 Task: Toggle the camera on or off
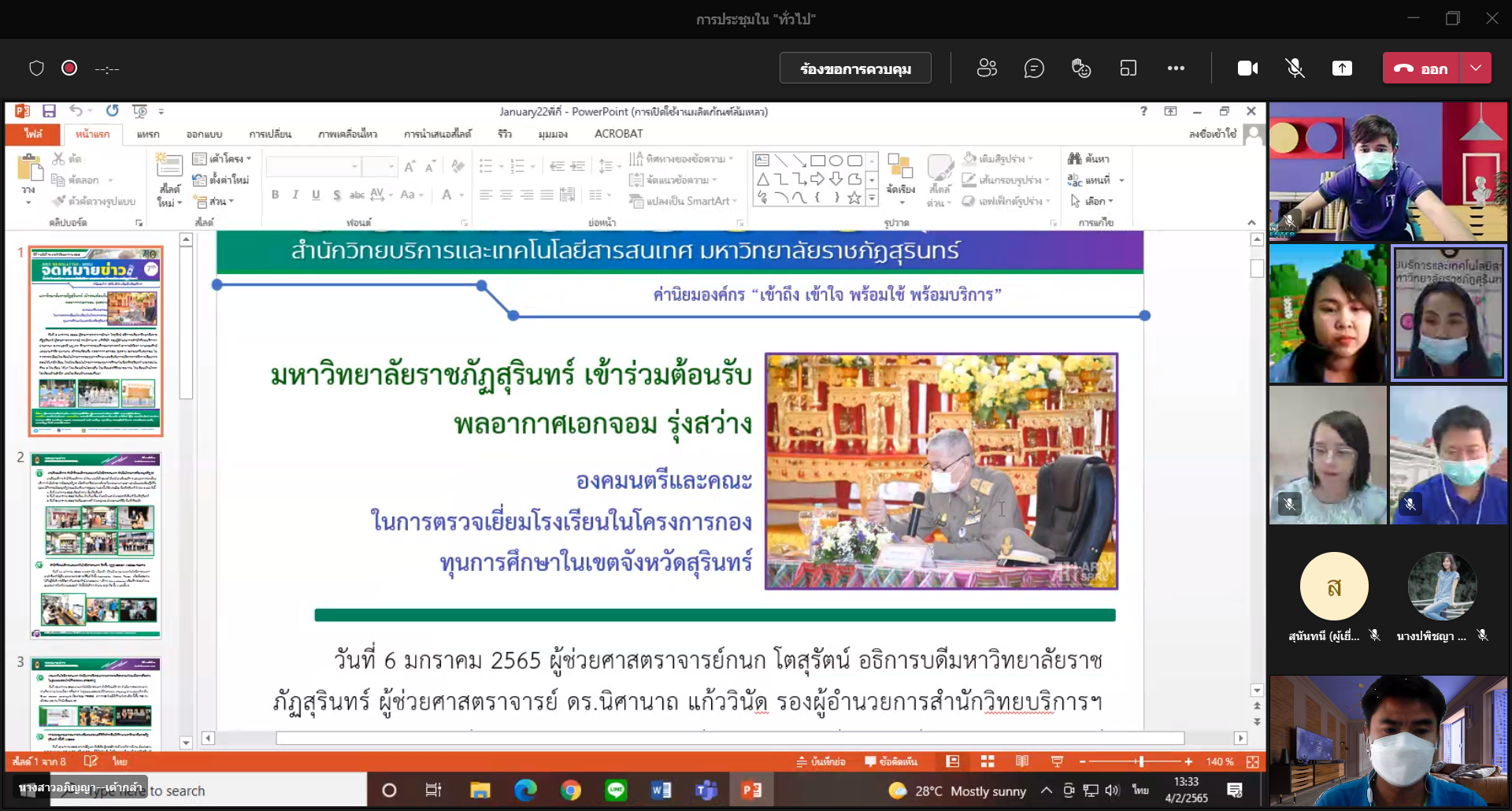(1247, 69)
